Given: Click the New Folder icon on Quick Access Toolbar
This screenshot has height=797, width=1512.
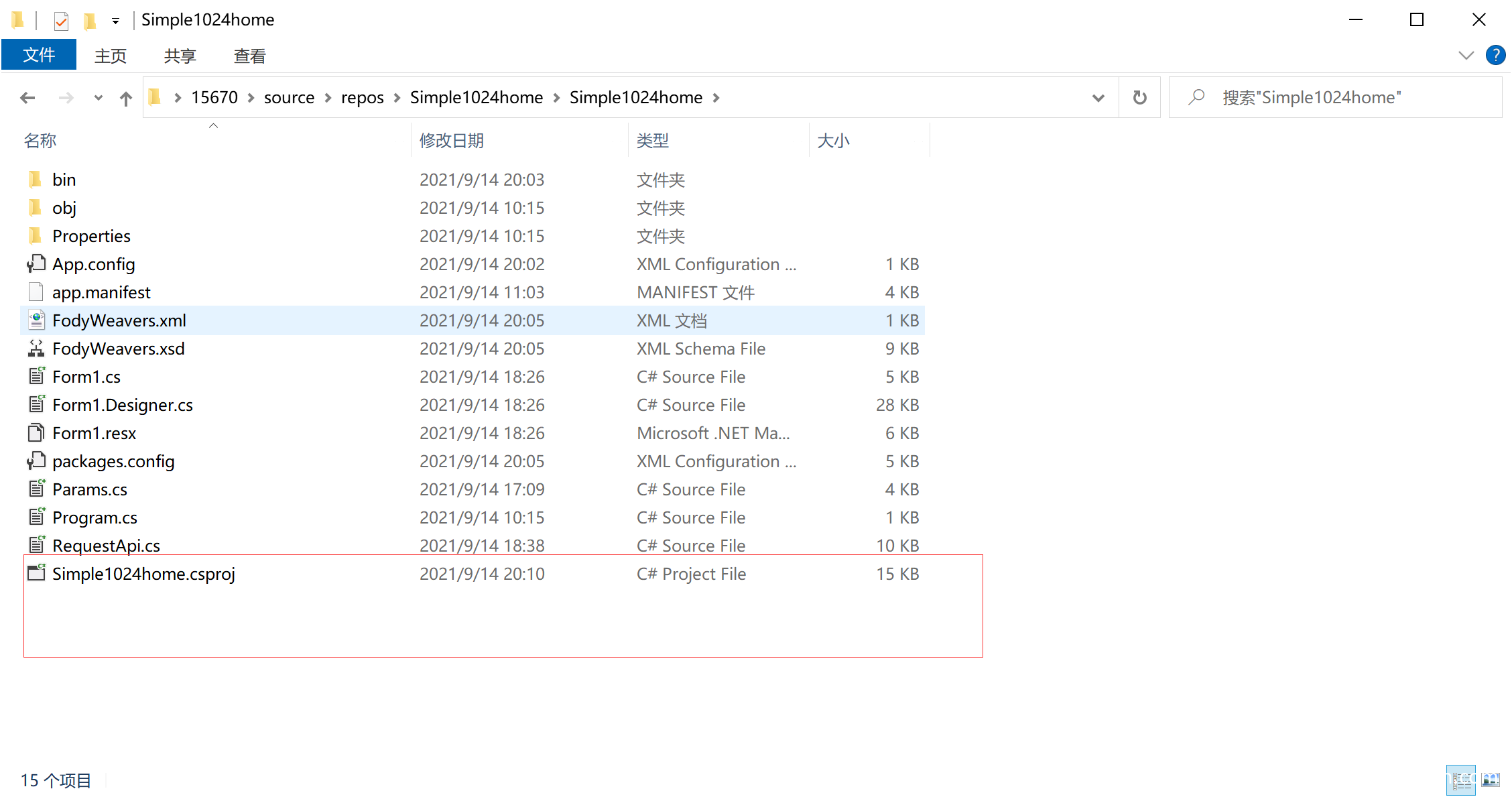Looking at the screenshot, I should pos(89,20).
